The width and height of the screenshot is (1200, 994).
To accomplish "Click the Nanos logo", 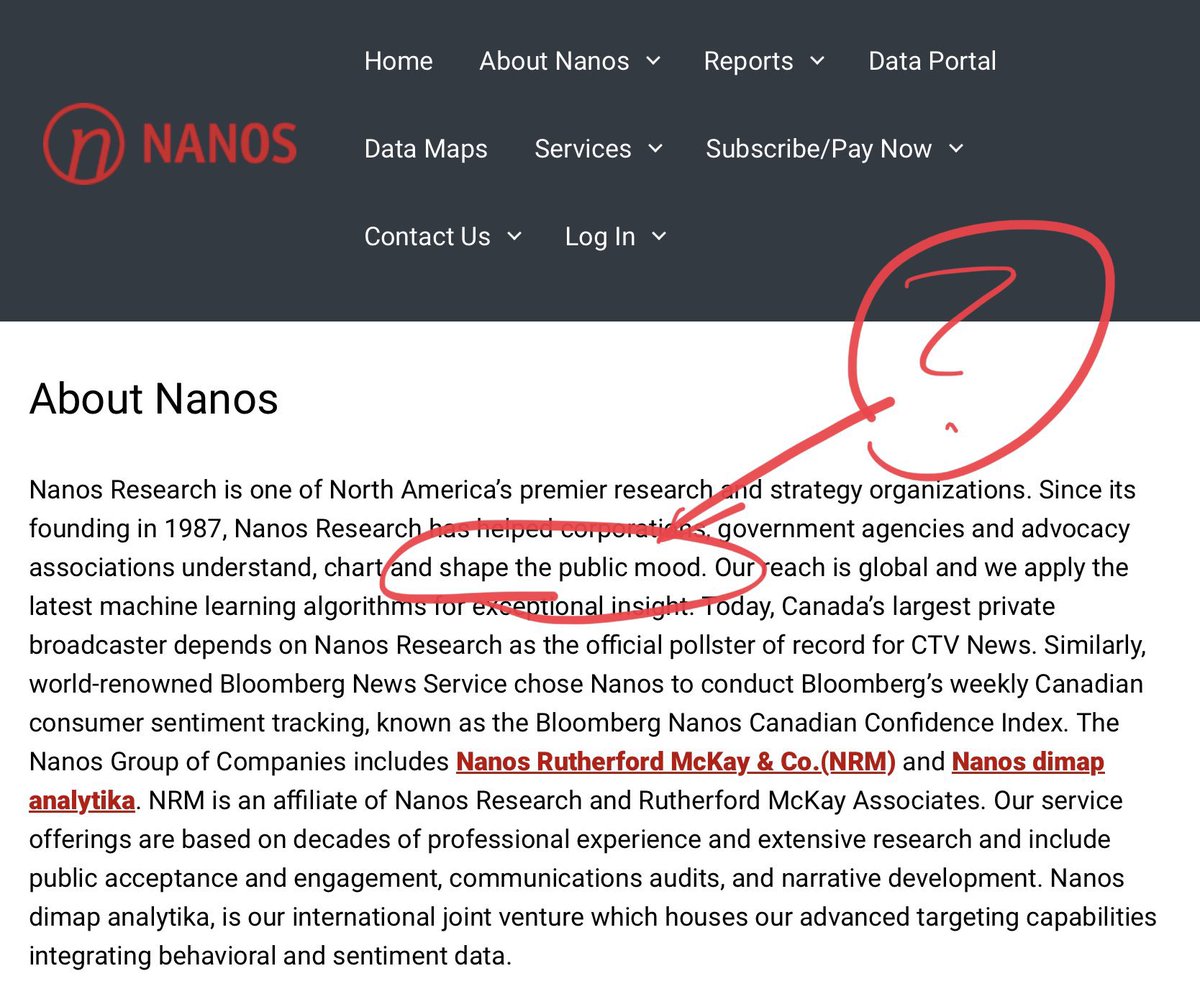I will coord(170,144).
